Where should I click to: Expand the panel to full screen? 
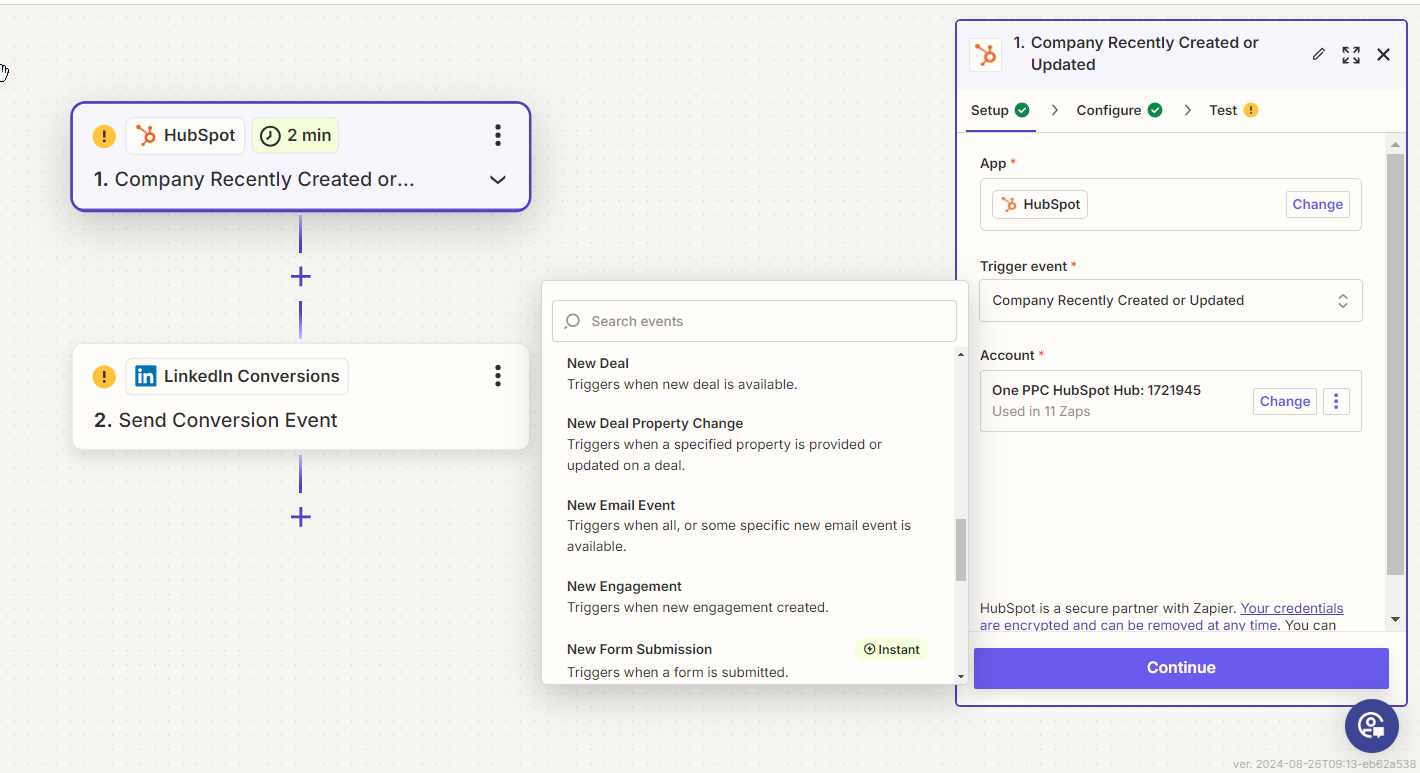coord(1351,55)
